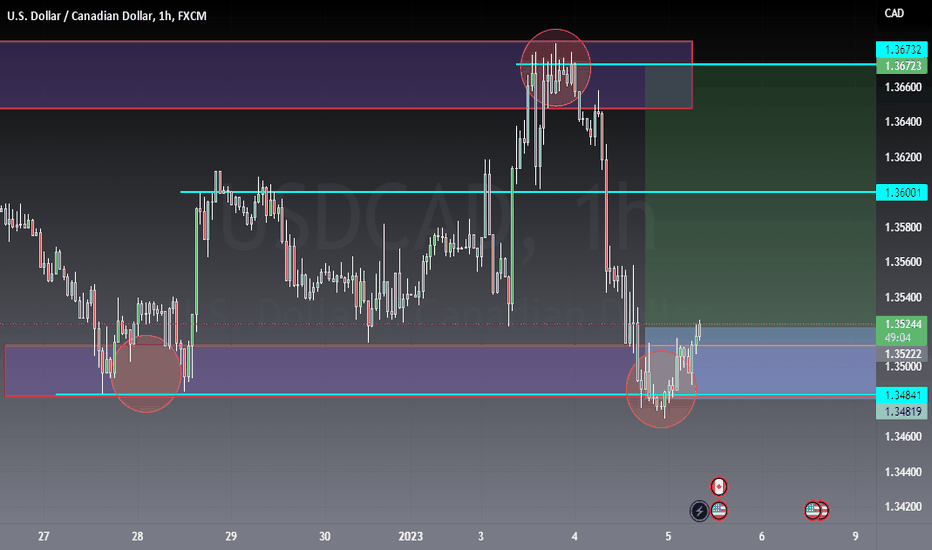The image size is (932, 550).
Task: Click date label 30 on time axis
Action: (x=325, y=536)
